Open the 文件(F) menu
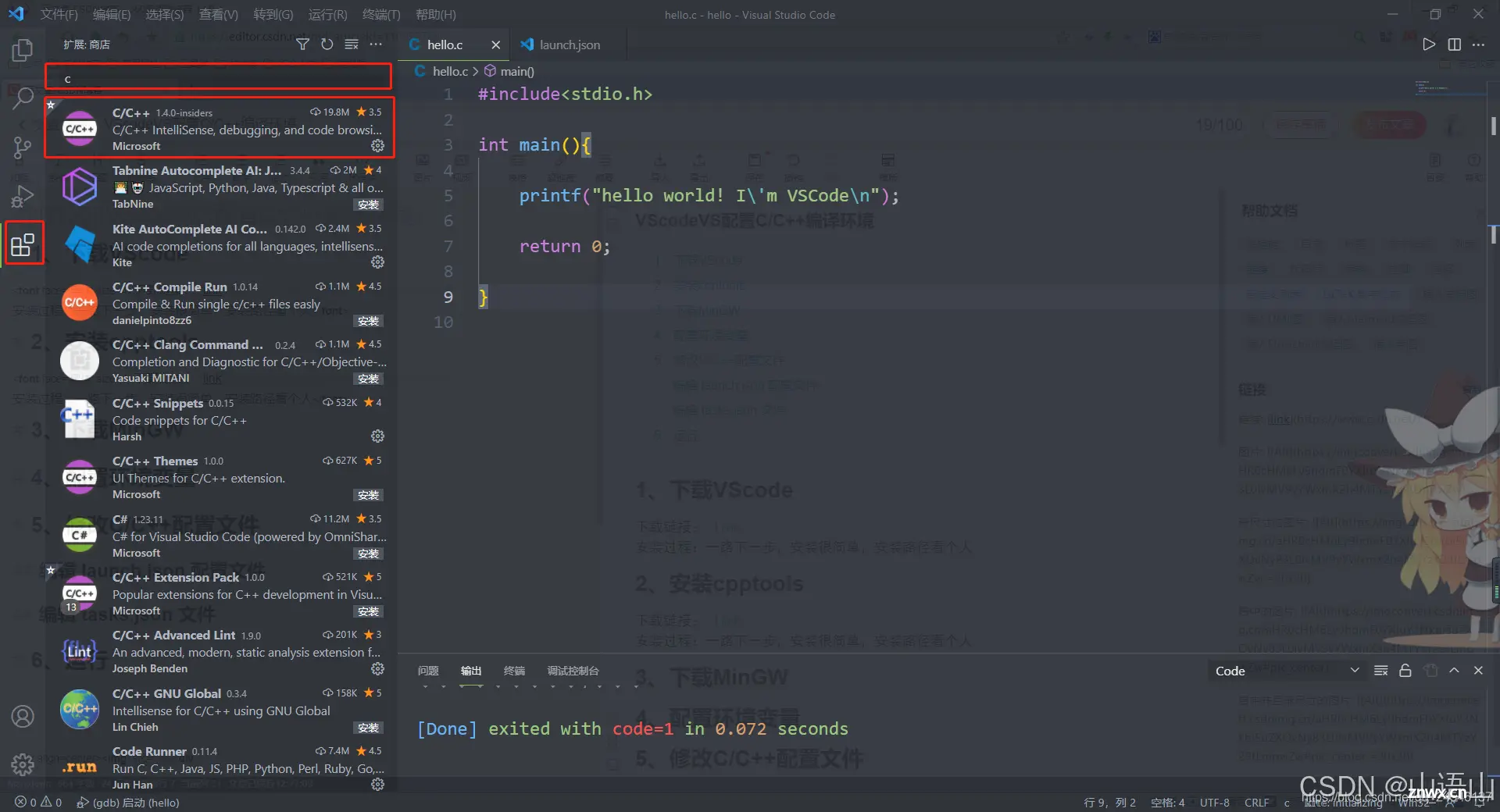 click(59, 14)
